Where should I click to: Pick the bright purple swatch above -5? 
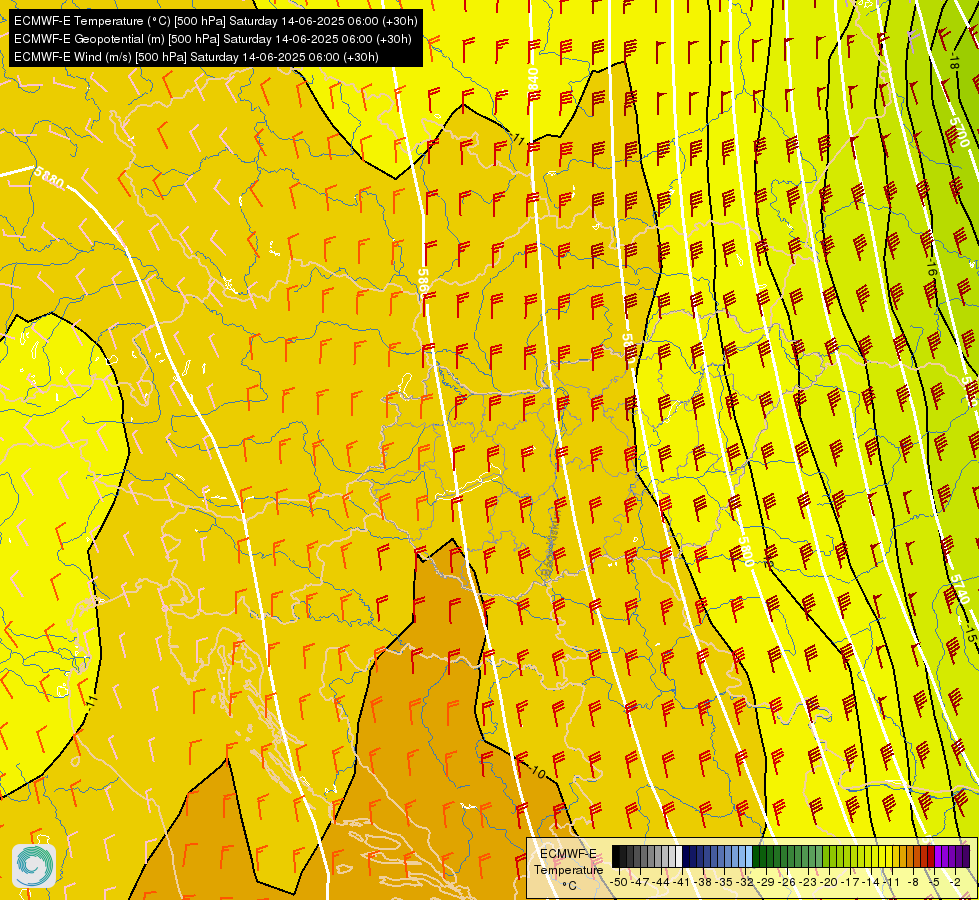[938, 856]
